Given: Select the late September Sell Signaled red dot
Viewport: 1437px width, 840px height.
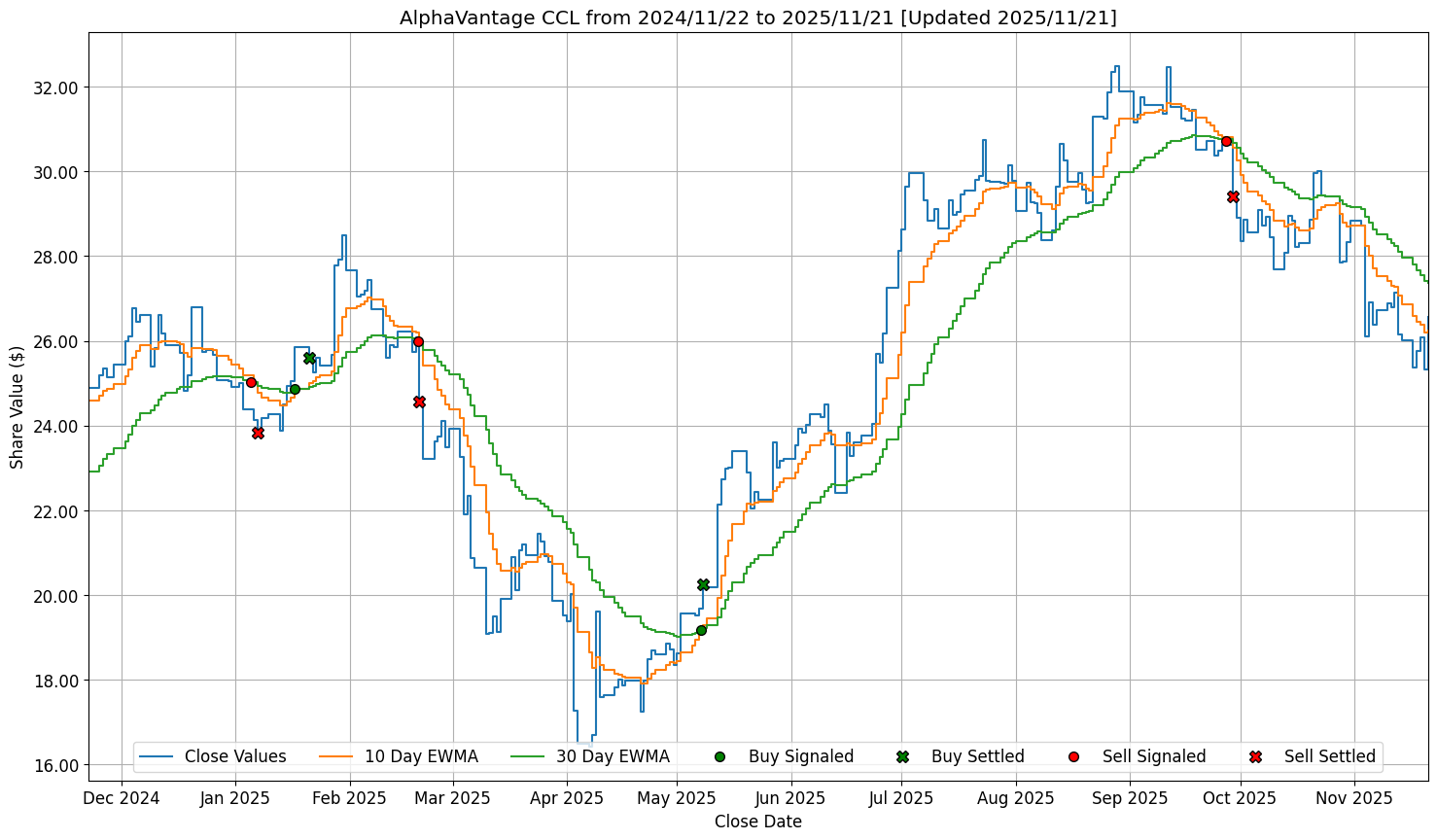Looking at the screenshot, I should pos(1226,141).
